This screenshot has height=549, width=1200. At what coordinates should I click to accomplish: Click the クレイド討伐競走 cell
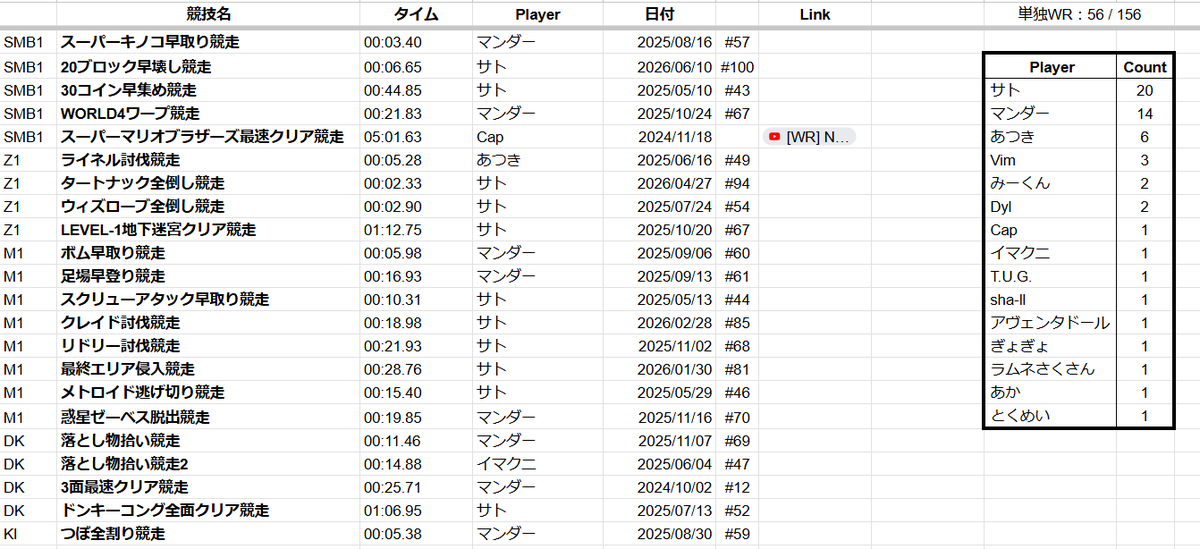(209, 322)
